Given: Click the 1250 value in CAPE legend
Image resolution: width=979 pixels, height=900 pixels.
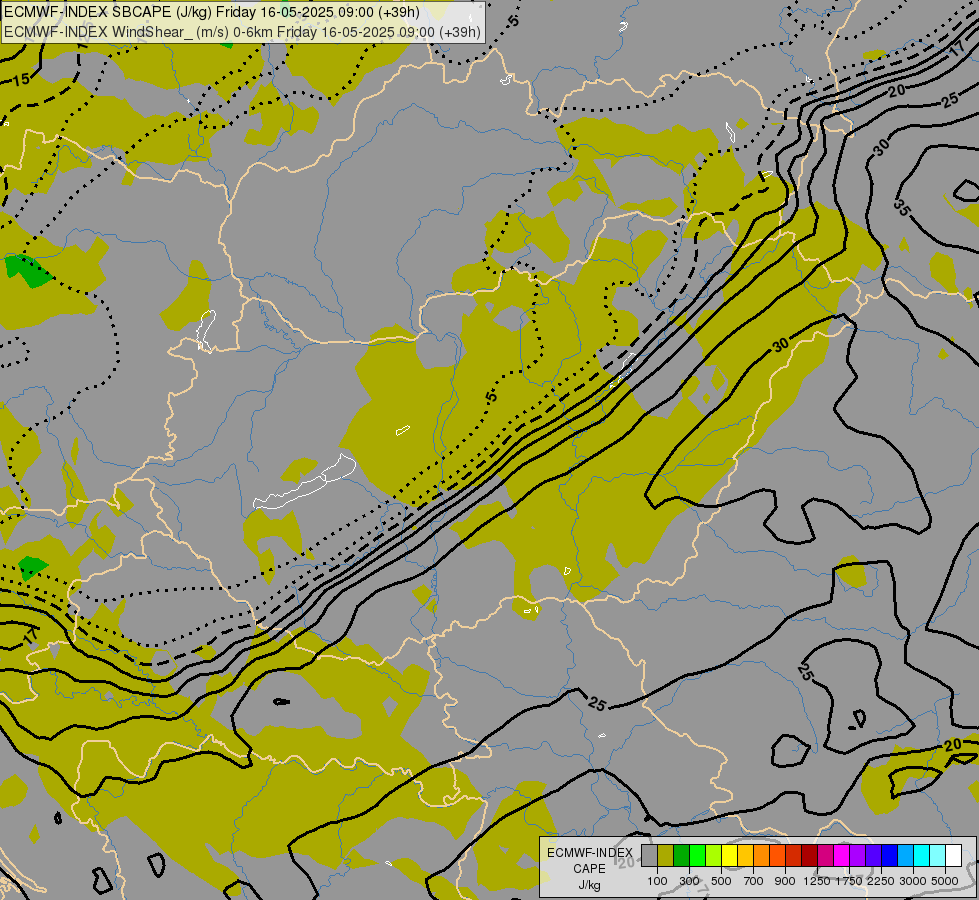Looking at the screenshot, I should point(817,881).
